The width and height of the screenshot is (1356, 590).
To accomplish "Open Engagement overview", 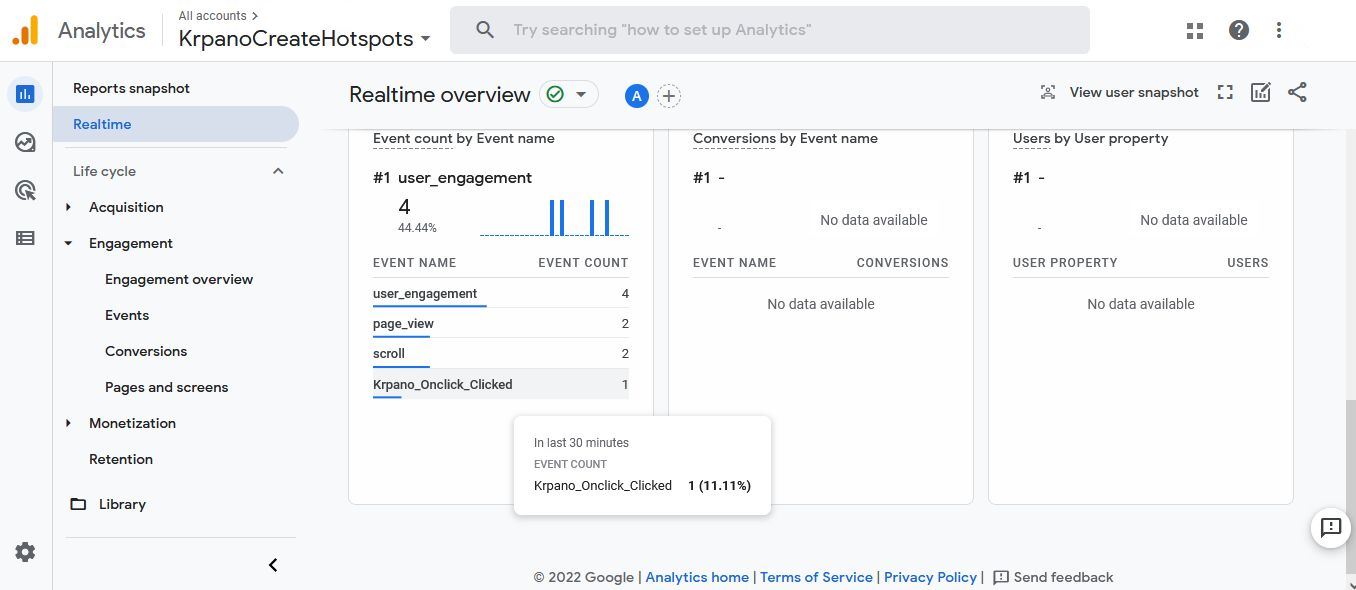I will click(179, 279).
